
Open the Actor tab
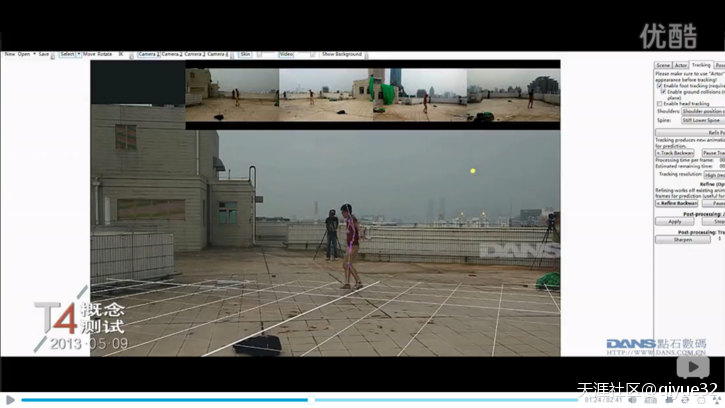coord(680,65)
